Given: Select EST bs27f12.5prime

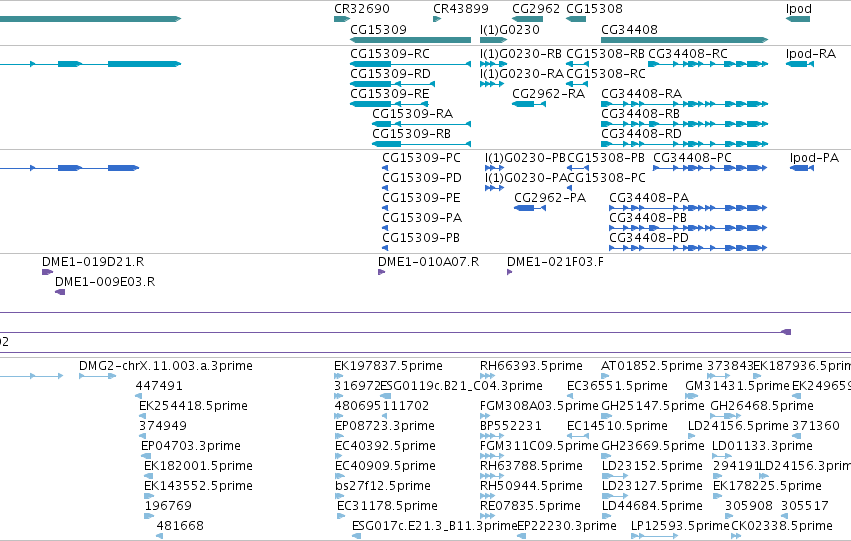Looking at the screenshot, I should click(339, 497).
